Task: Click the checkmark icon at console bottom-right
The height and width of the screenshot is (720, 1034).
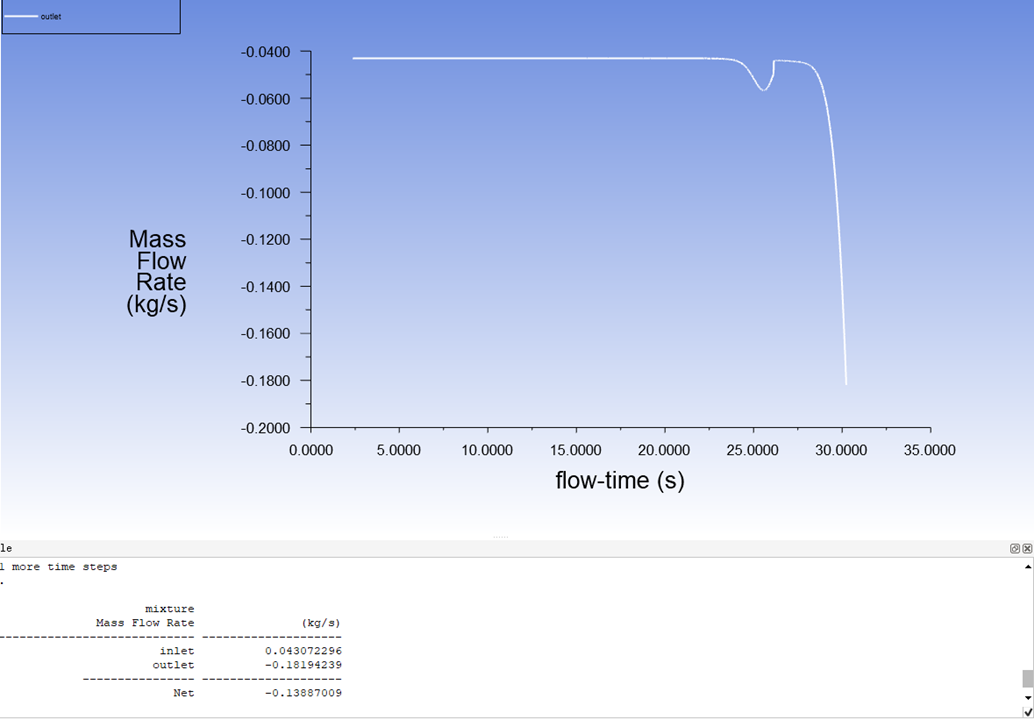Action: (1027, 711)
